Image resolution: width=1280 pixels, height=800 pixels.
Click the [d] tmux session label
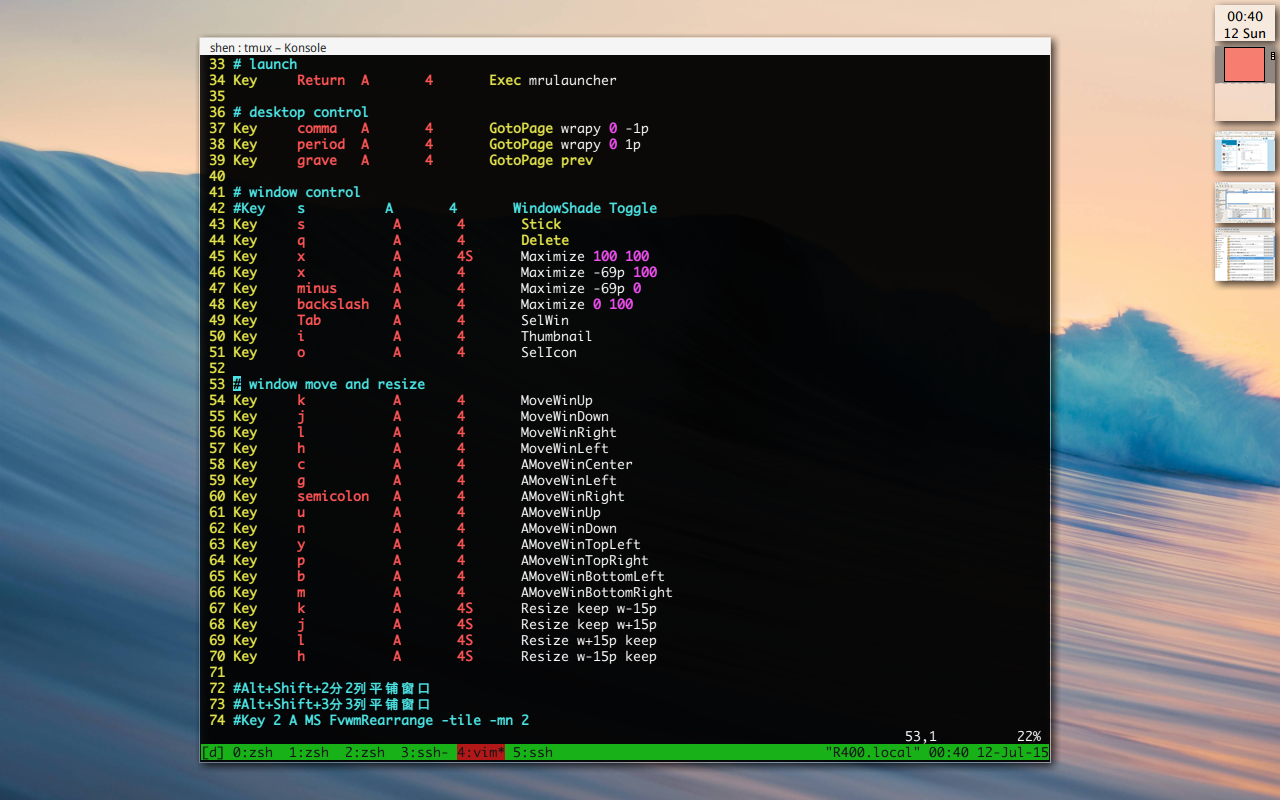tap(213, 752)
